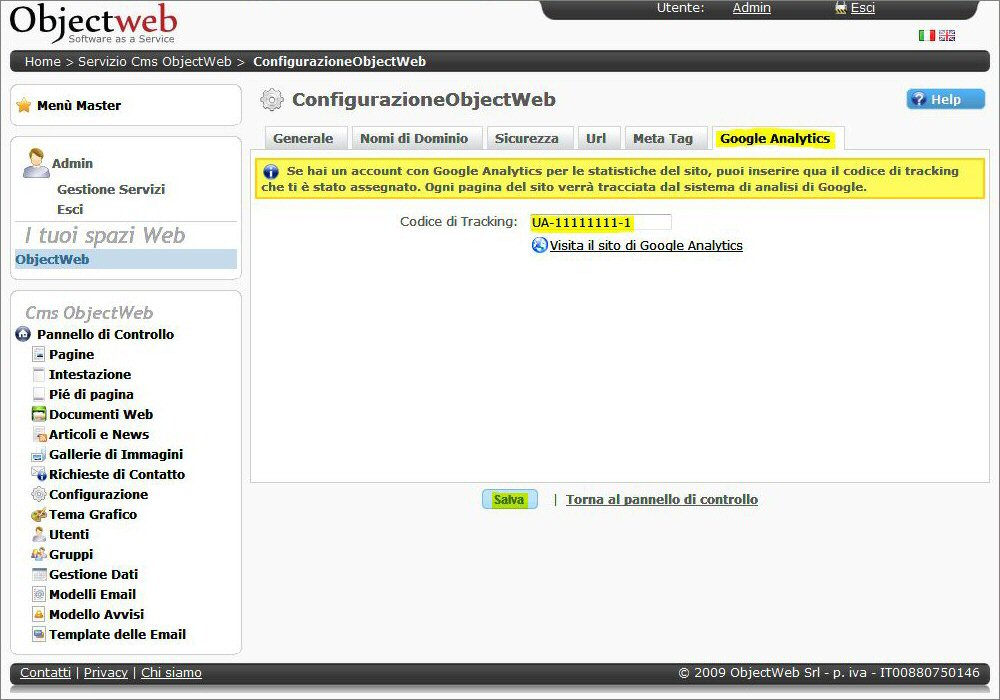Click the Pagine icon in the sidebar

[x=39, y=354]
